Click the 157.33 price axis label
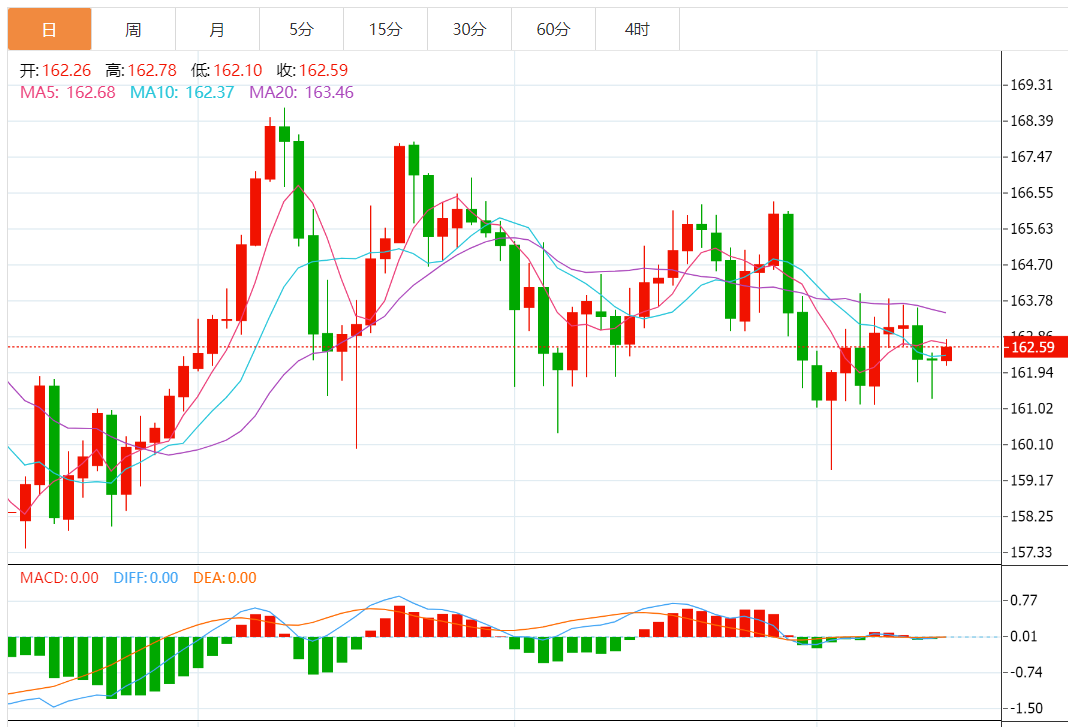The image size is (1068, 727). pos(1031,553)
